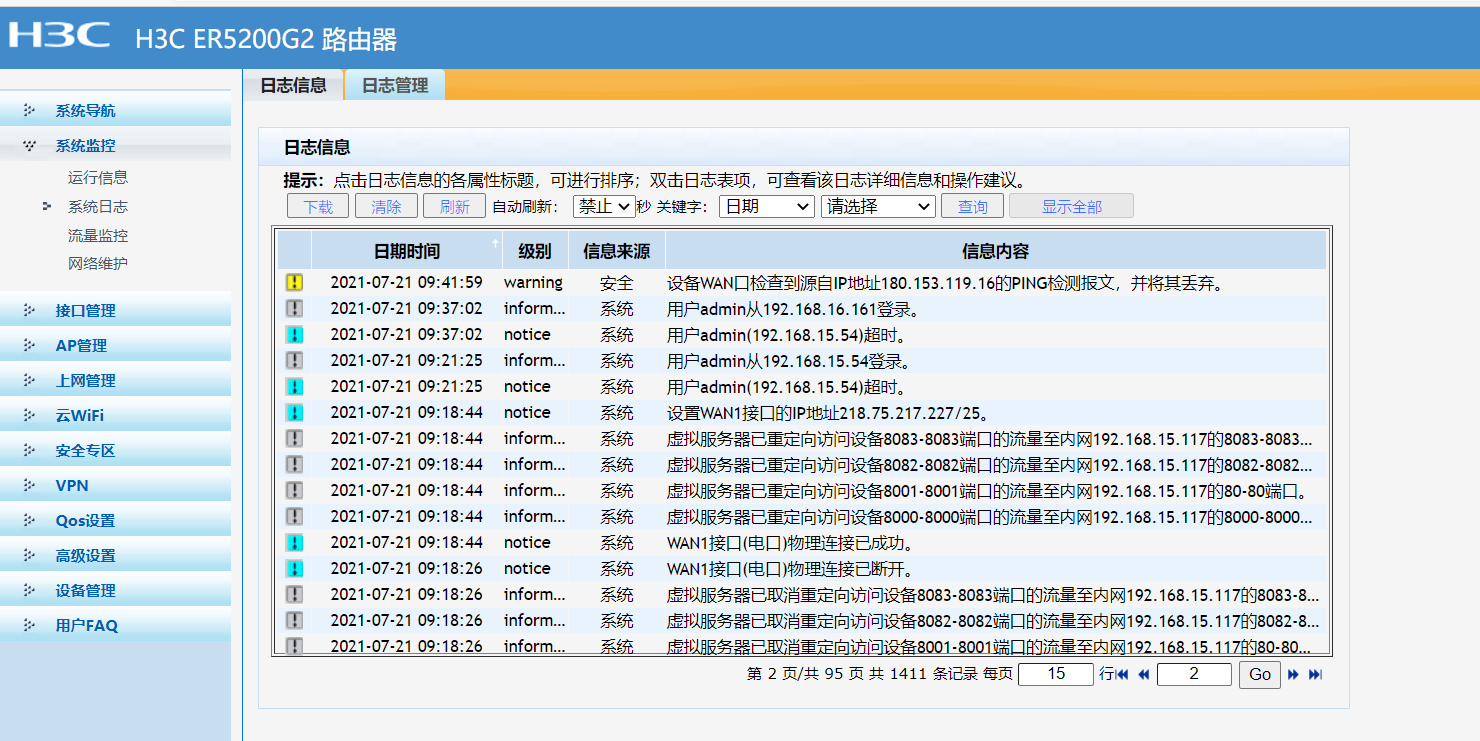Go to the previous log page
This screenshot has height=741, width=1480.
pyautogui.click(x=1143, y=675)
